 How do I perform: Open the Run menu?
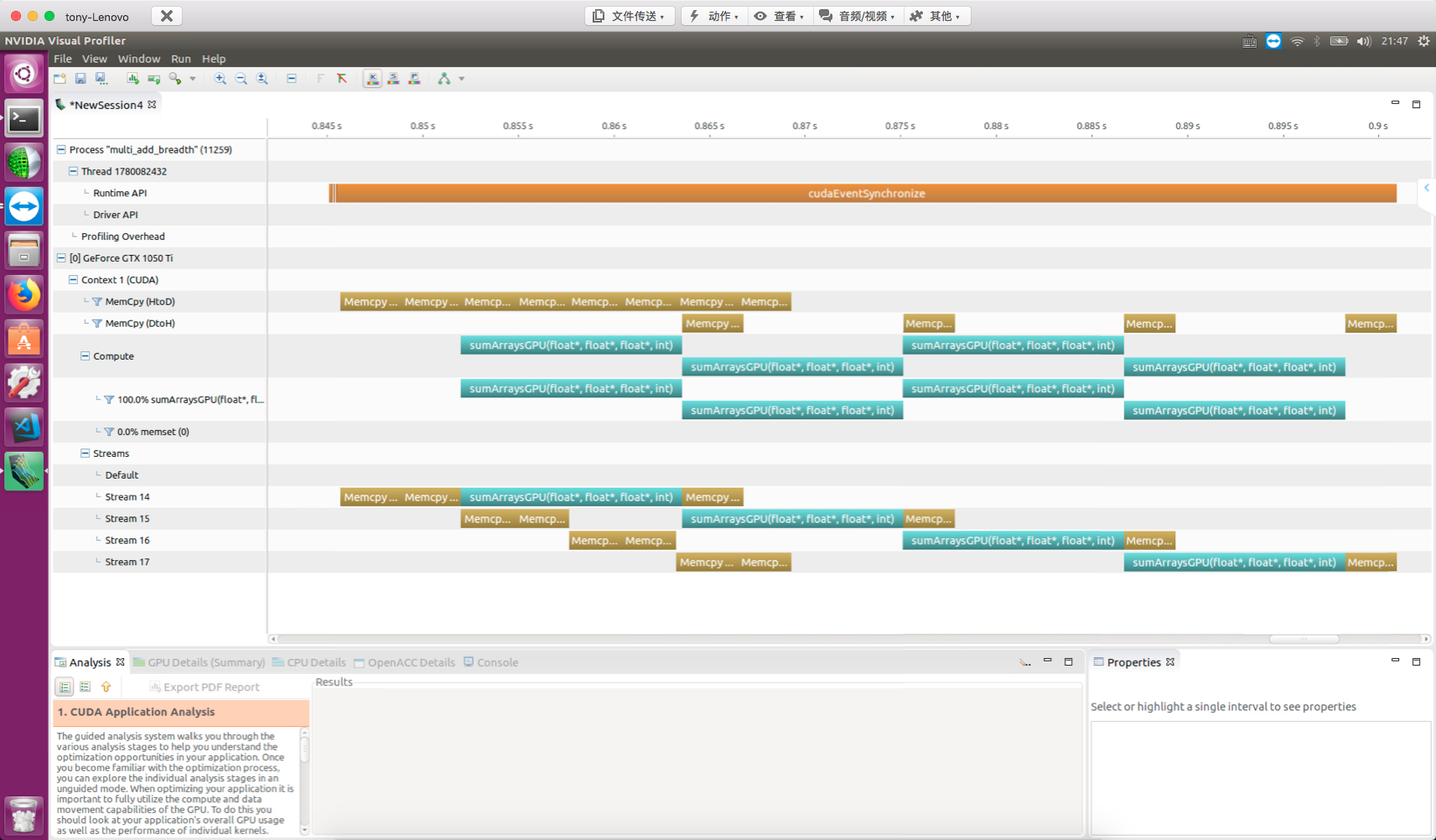tap(180, 59)
